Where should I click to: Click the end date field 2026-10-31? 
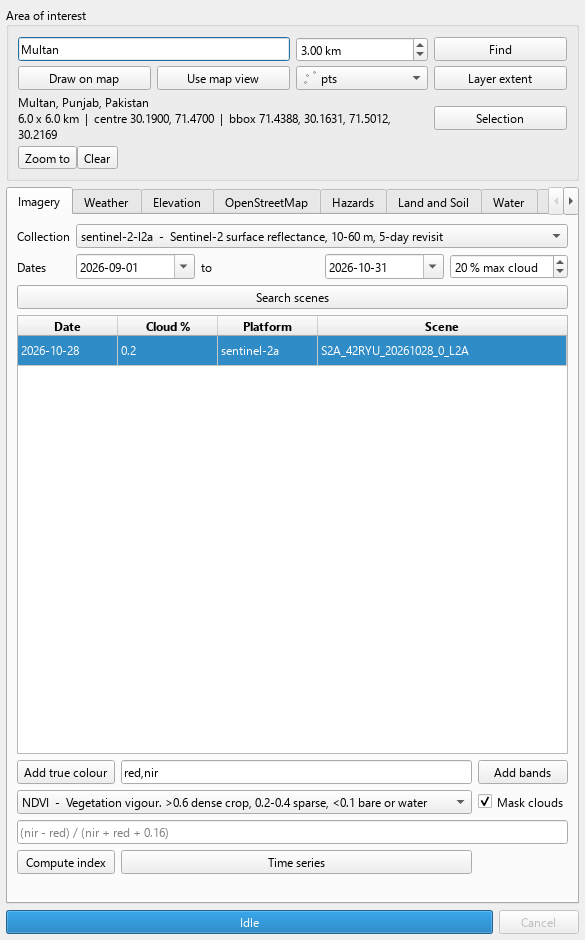(x=375, y=268)
